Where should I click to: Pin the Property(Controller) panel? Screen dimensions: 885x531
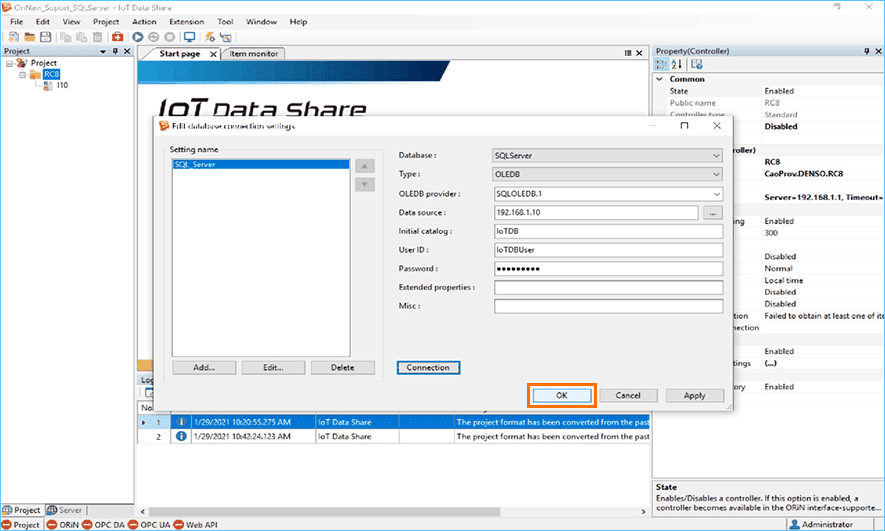[867, 51]
